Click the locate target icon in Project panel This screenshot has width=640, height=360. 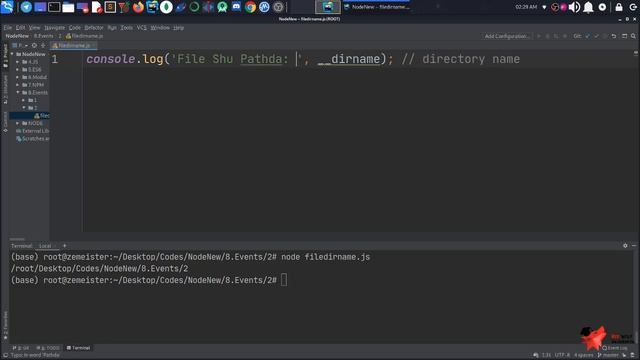pos(34,45)
